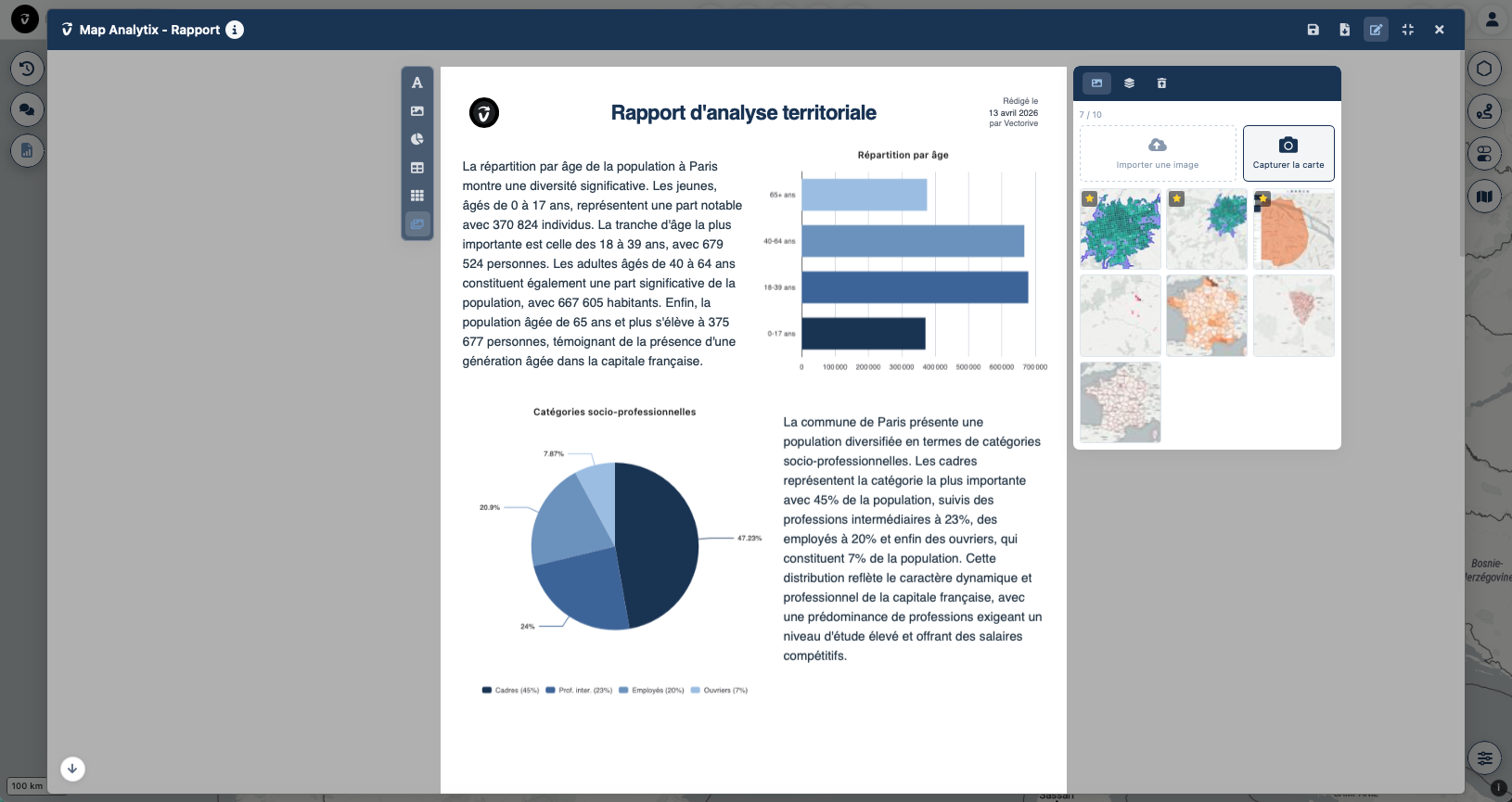Open map filter sliders at bottom right
1512x802 pixels.
1484,758
